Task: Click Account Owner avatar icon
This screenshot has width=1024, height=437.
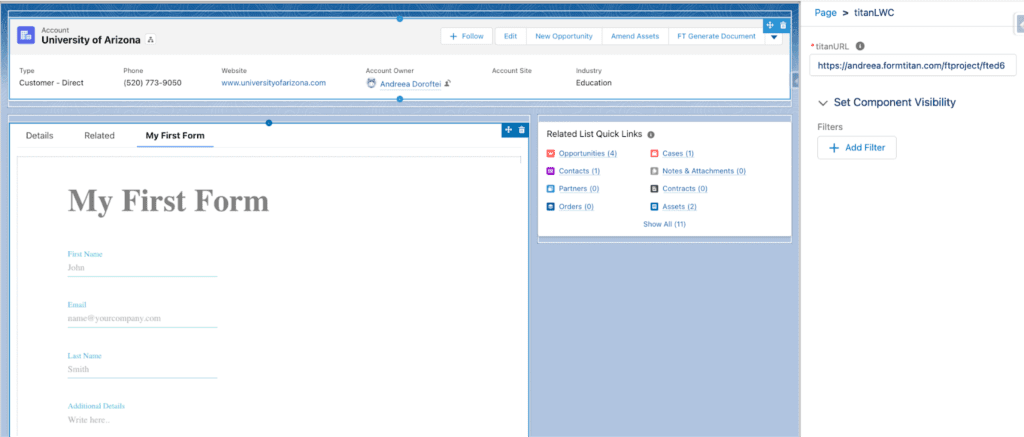Action: pyautogui.click(x=372, y=84)
